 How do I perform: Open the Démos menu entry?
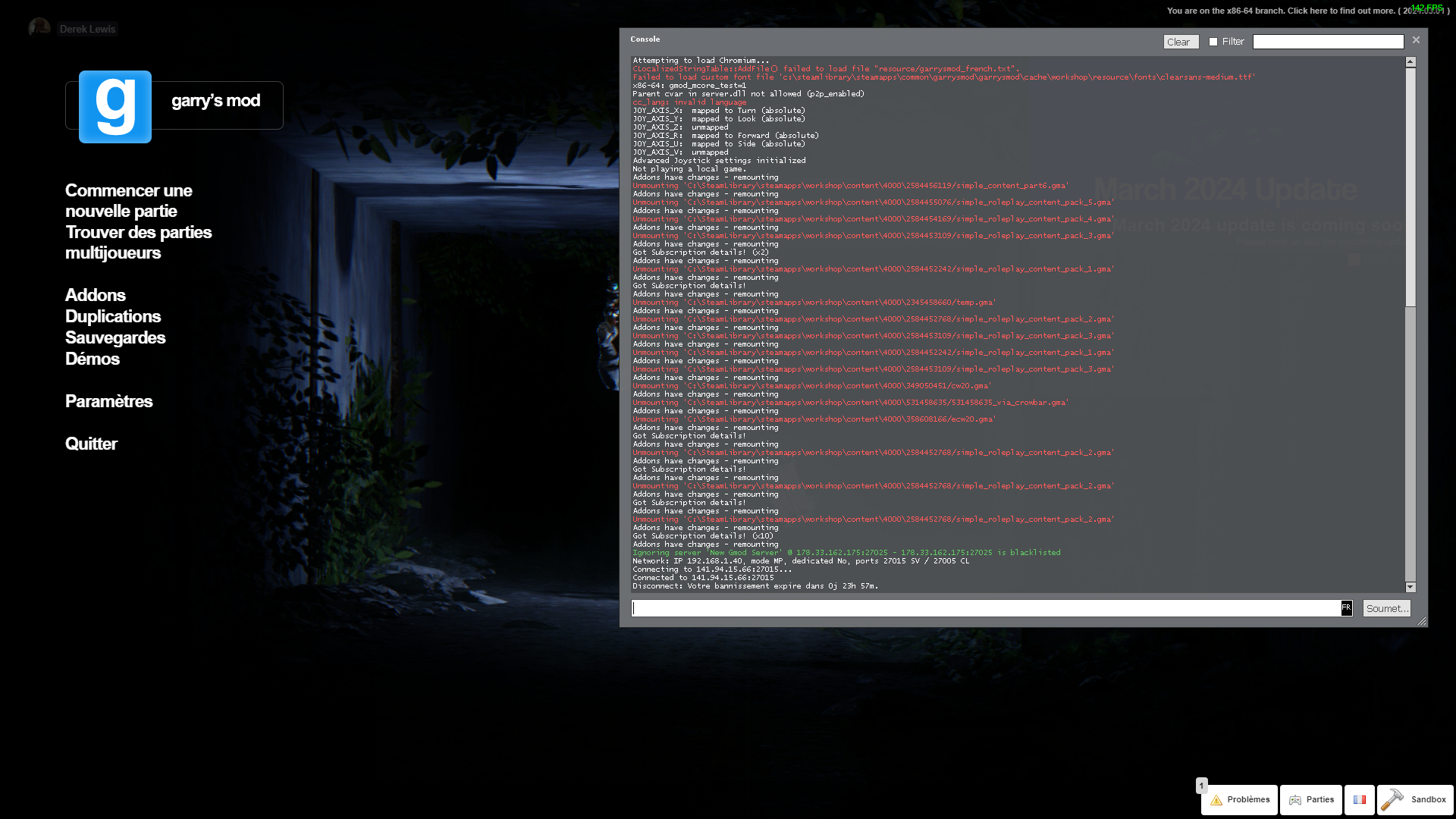93,359
